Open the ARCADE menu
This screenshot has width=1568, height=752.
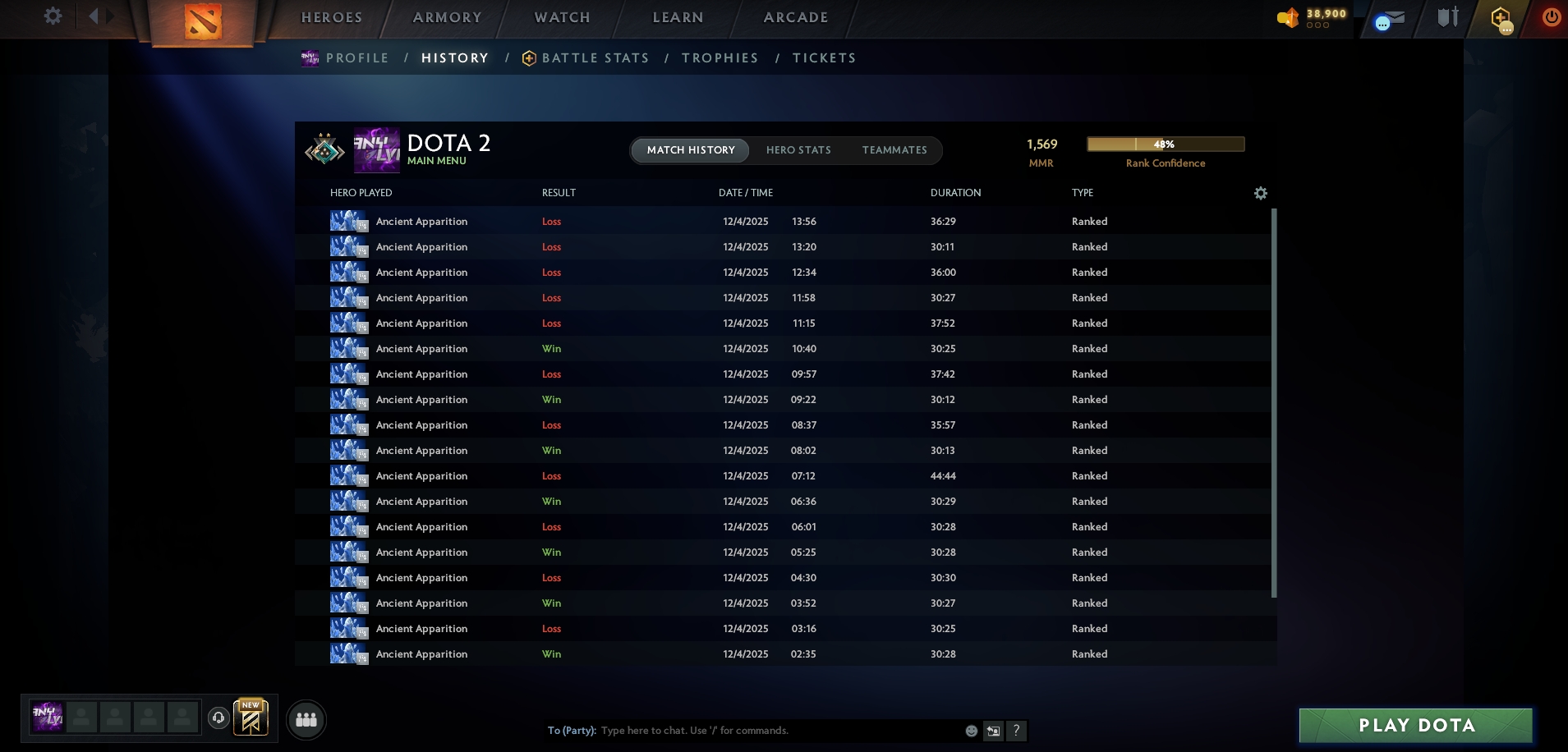click(x=796, y=17)
